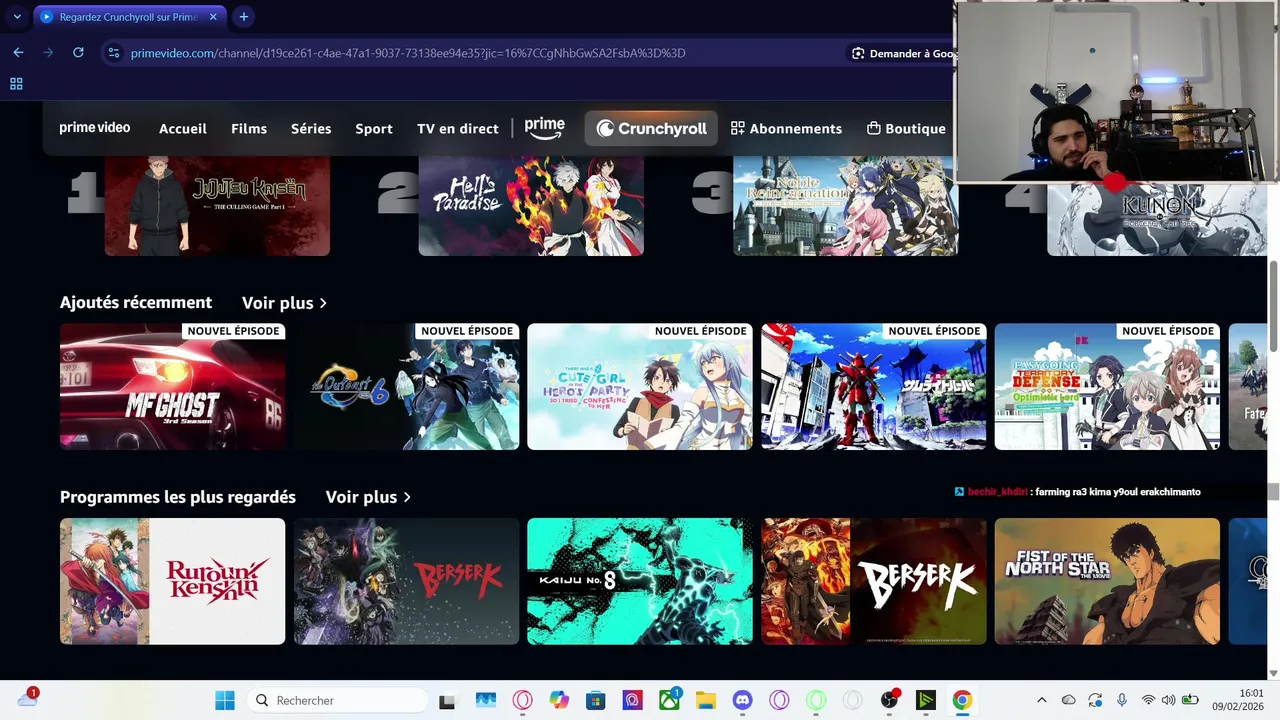Screen dimensions: 1280x720
Task: Open the site information icon in address bar
Action: pyautogui.click(x=113, y=53)
